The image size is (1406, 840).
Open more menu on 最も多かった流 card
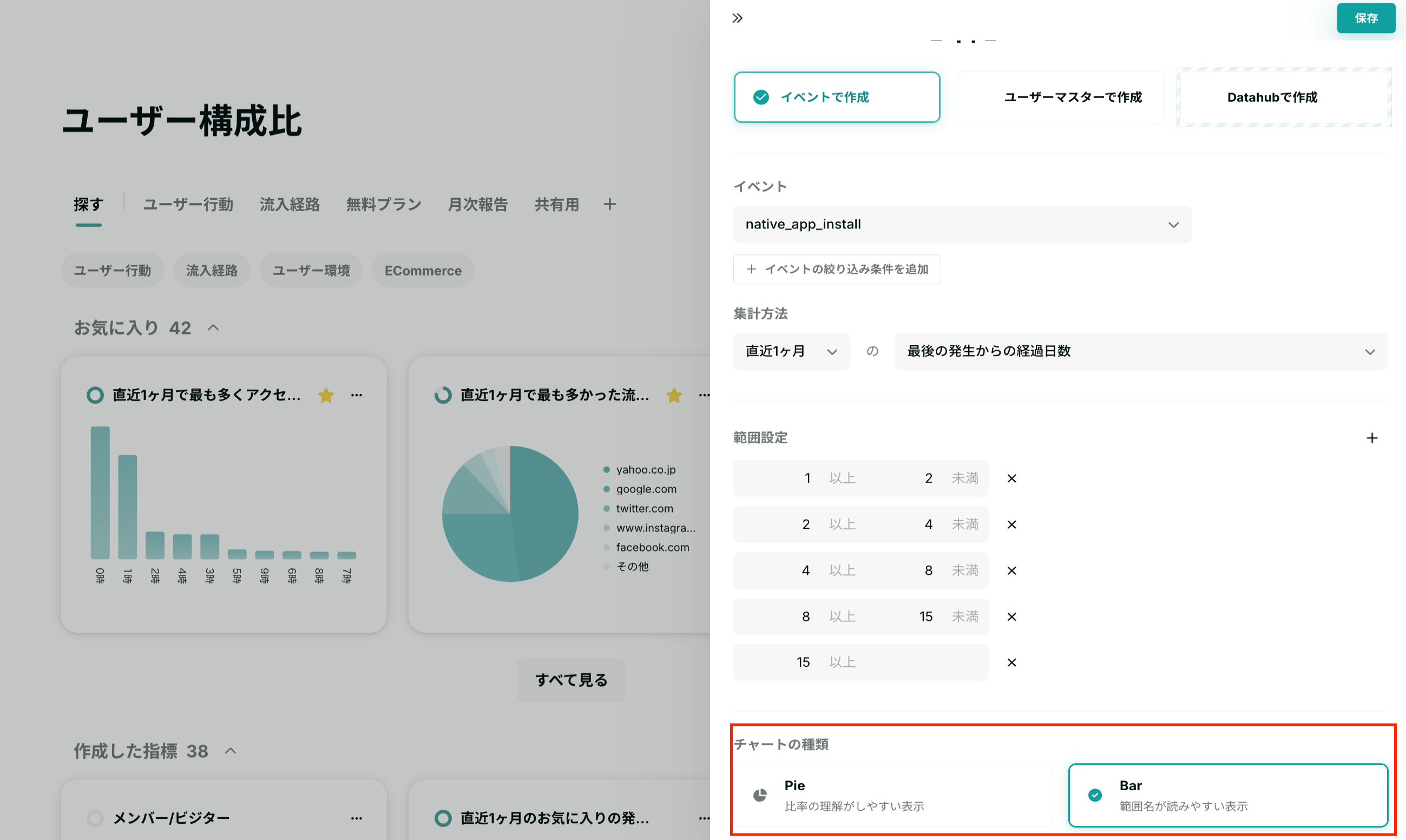pos(704,395)
